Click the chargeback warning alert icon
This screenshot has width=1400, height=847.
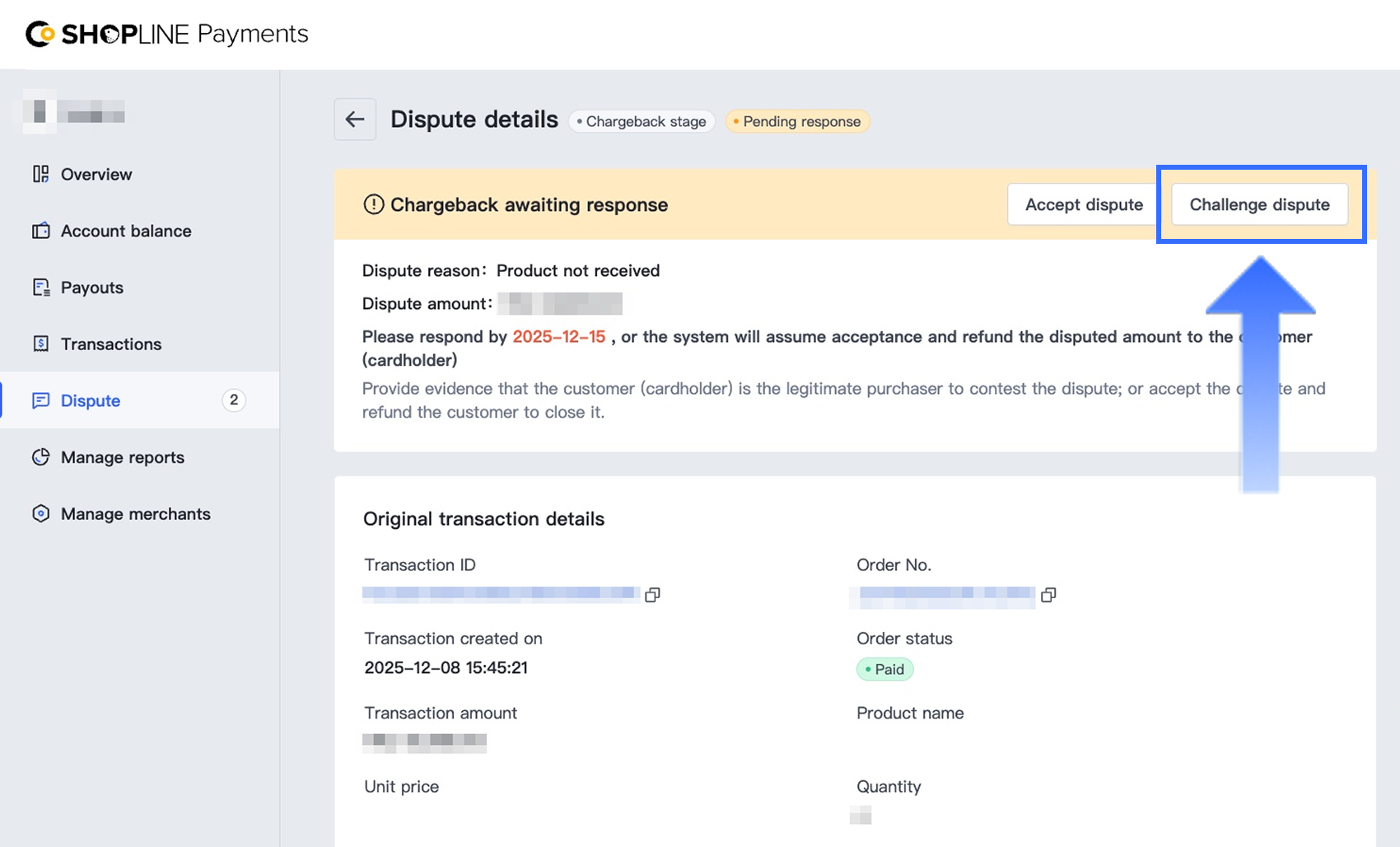pos(373,204)
